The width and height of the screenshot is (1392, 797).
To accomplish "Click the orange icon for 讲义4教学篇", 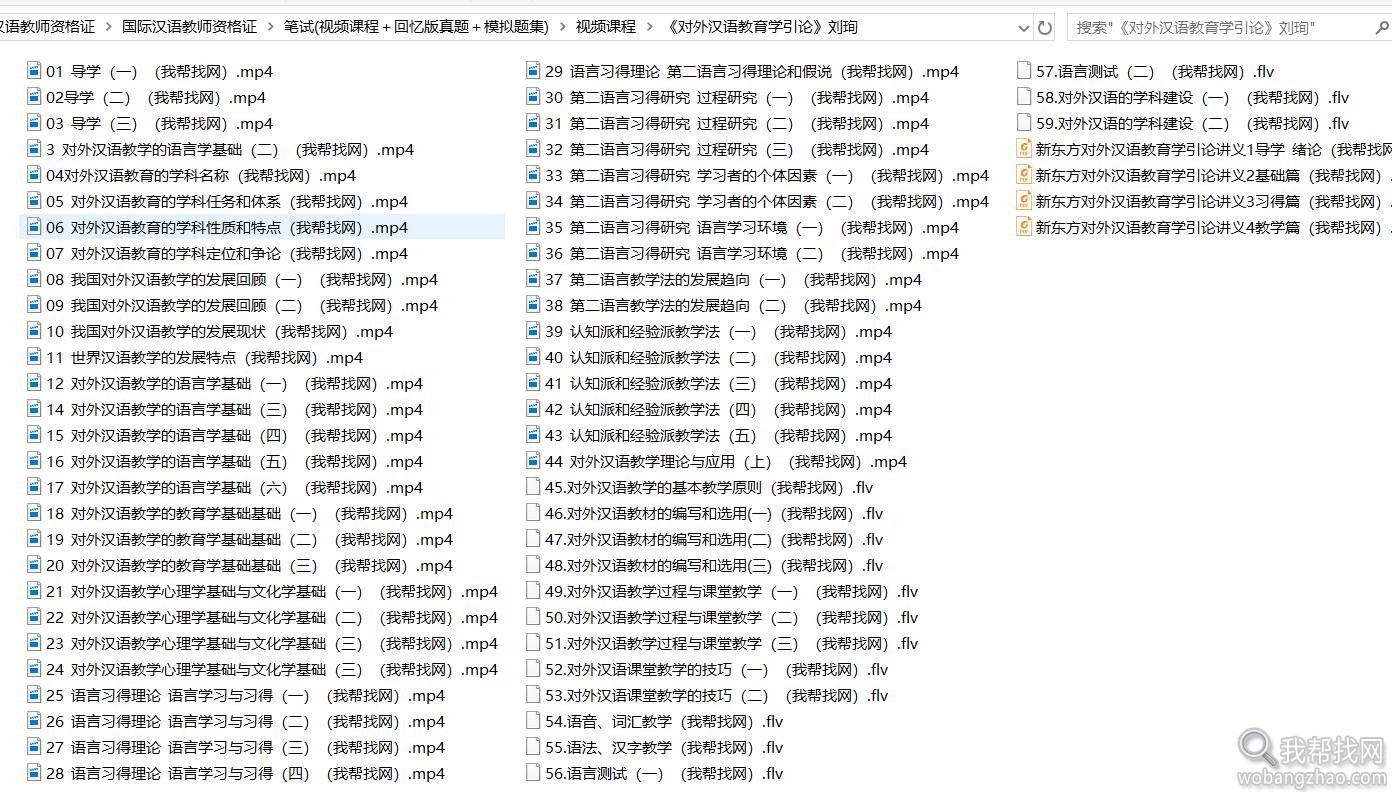I will click(x=1023, y=227).
